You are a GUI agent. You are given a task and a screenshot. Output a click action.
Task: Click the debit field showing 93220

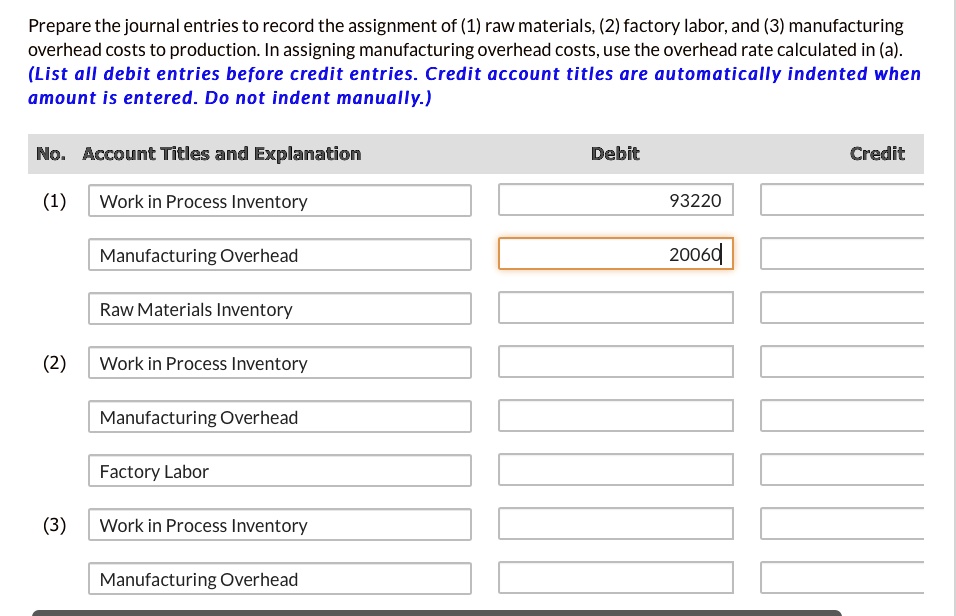(x=615, y=199)
